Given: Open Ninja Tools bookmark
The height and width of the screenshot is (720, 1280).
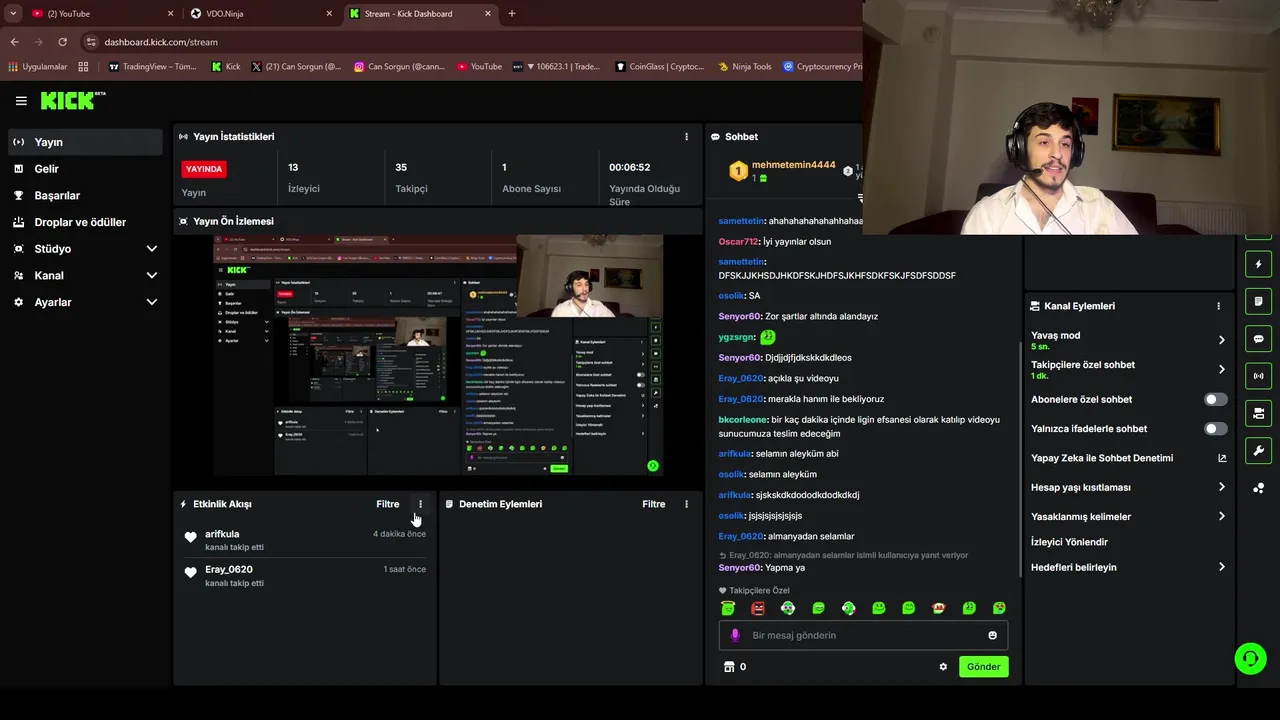Looking at the screenshot, I should [744, 67].
